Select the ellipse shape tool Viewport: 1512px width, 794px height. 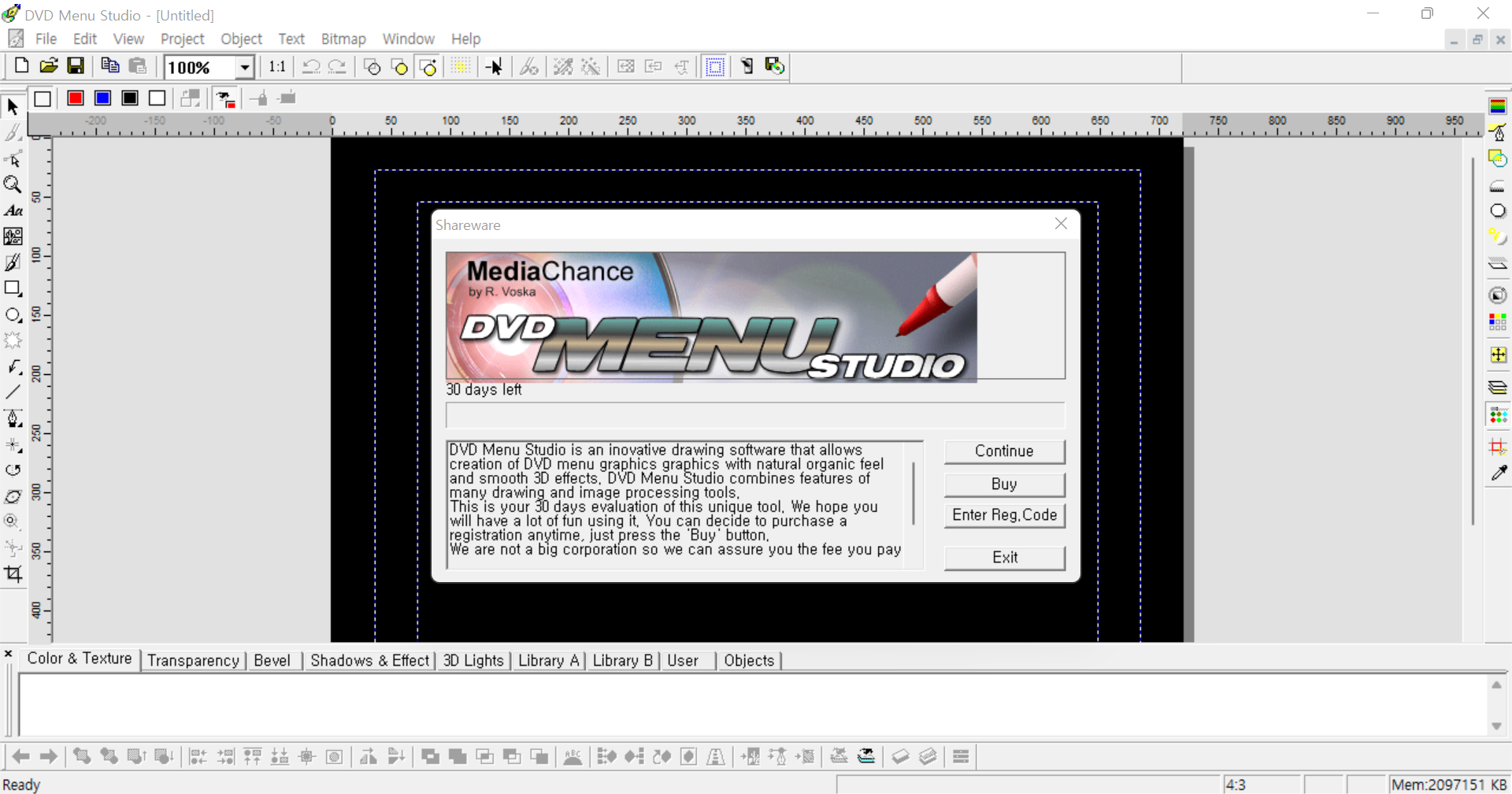pyautogui.click(x=13, y=315)
